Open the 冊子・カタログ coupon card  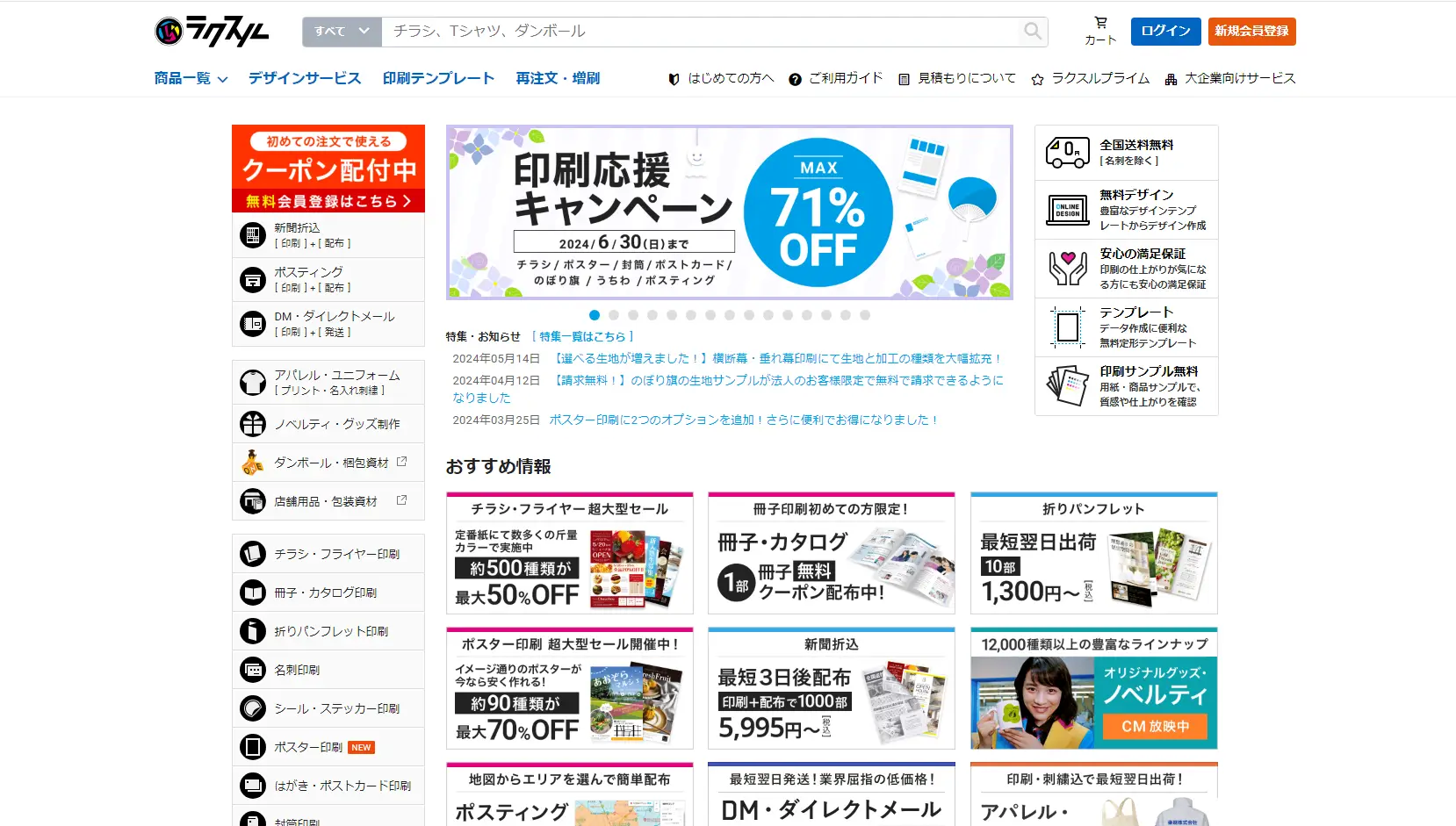coord(832,553)
